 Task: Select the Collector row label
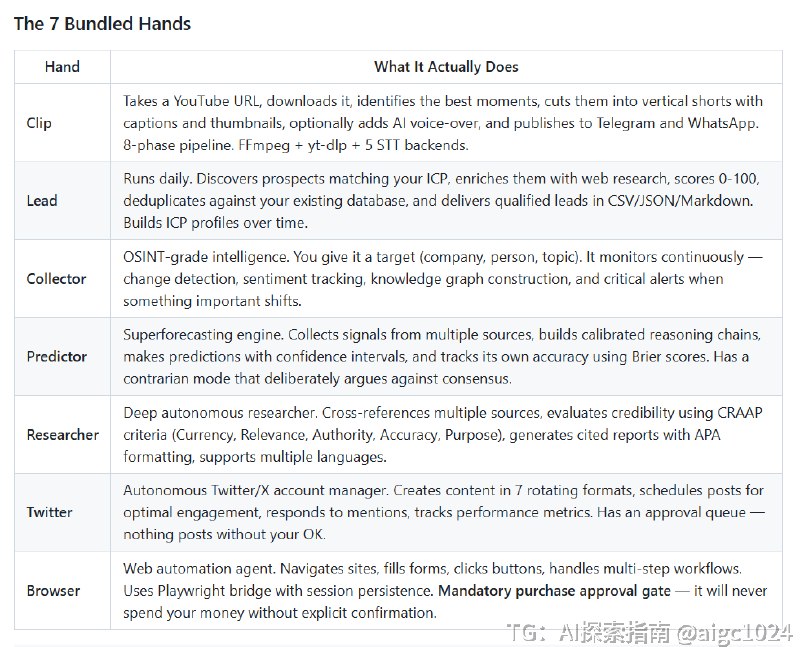[x=56, y=278]
